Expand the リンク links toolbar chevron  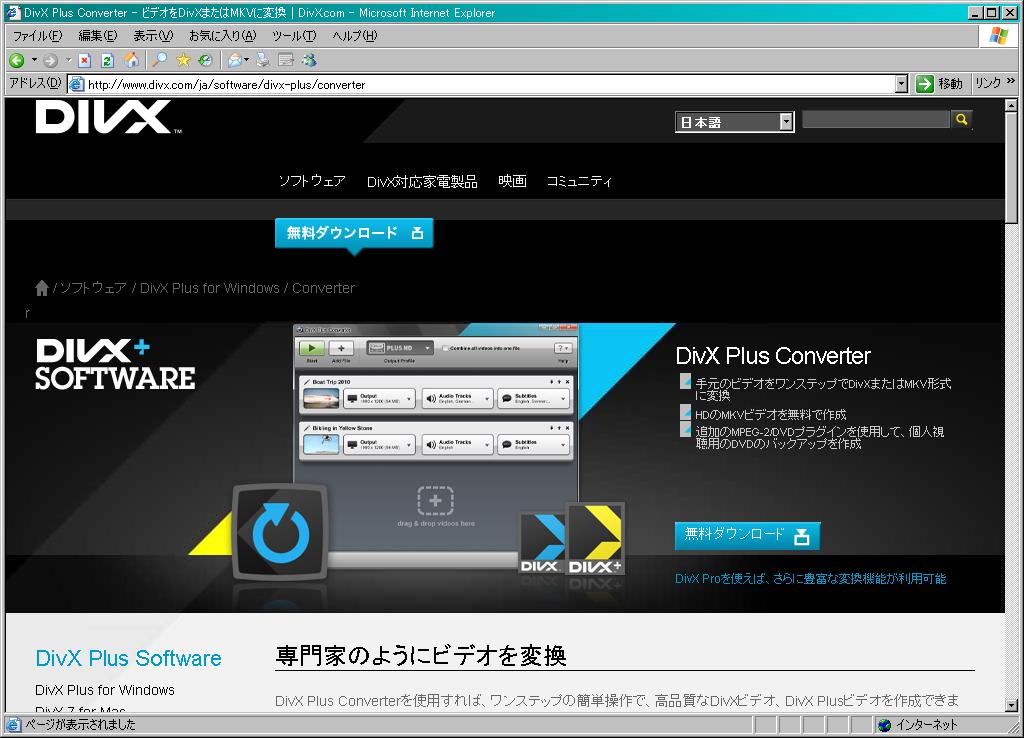tap(1011, 81)
